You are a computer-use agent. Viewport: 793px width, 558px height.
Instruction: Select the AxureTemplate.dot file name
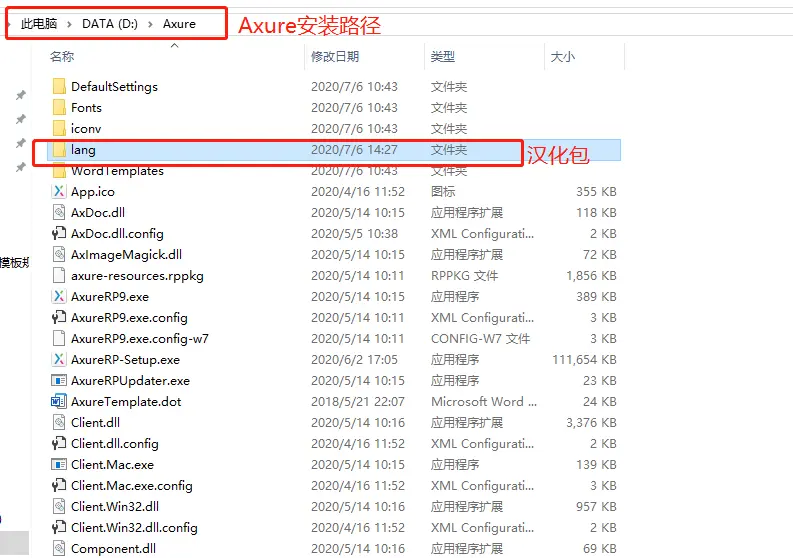[126, 402]
